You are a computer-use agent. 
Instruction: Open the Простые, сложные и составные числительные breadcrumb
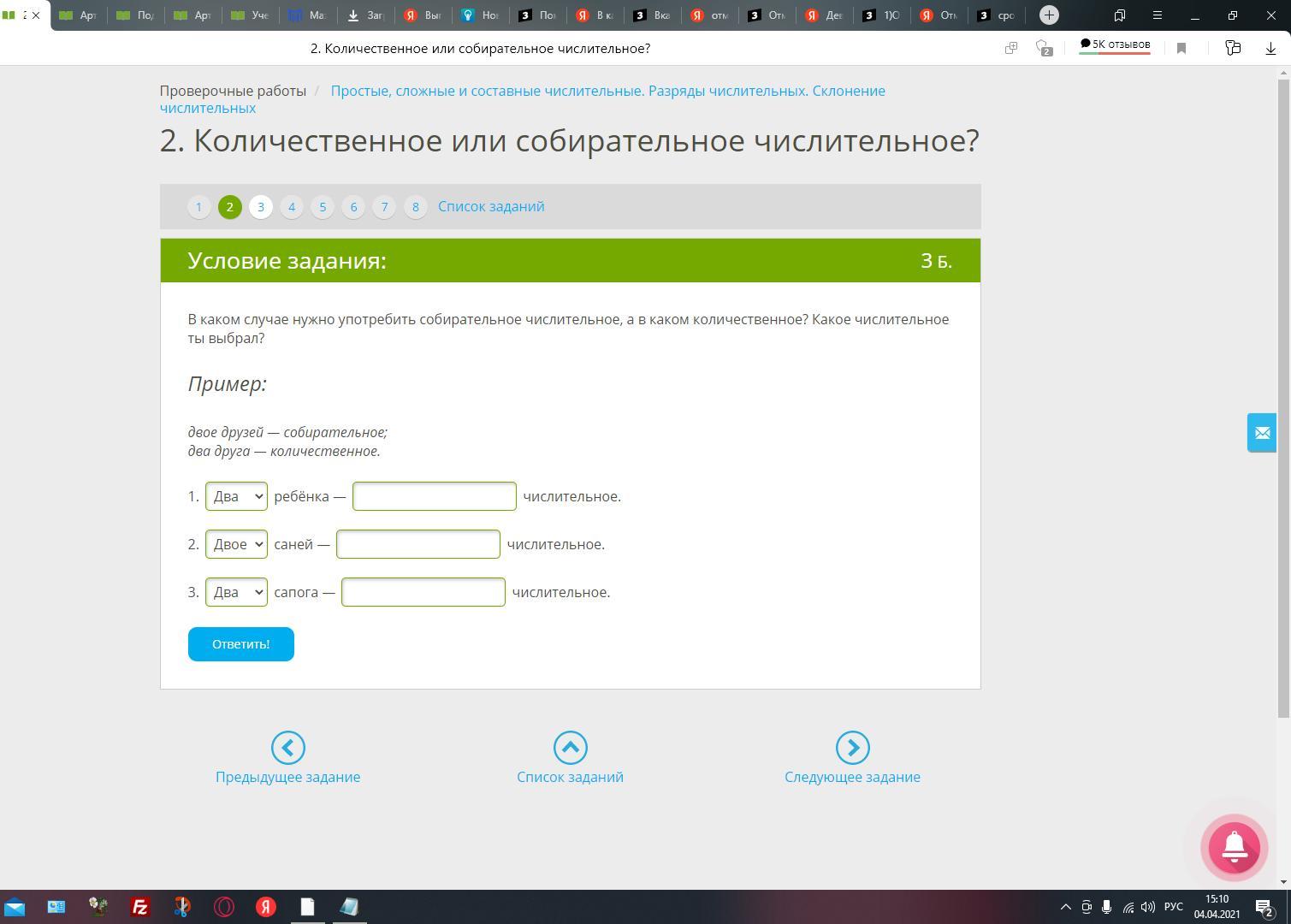click(523, 99)
